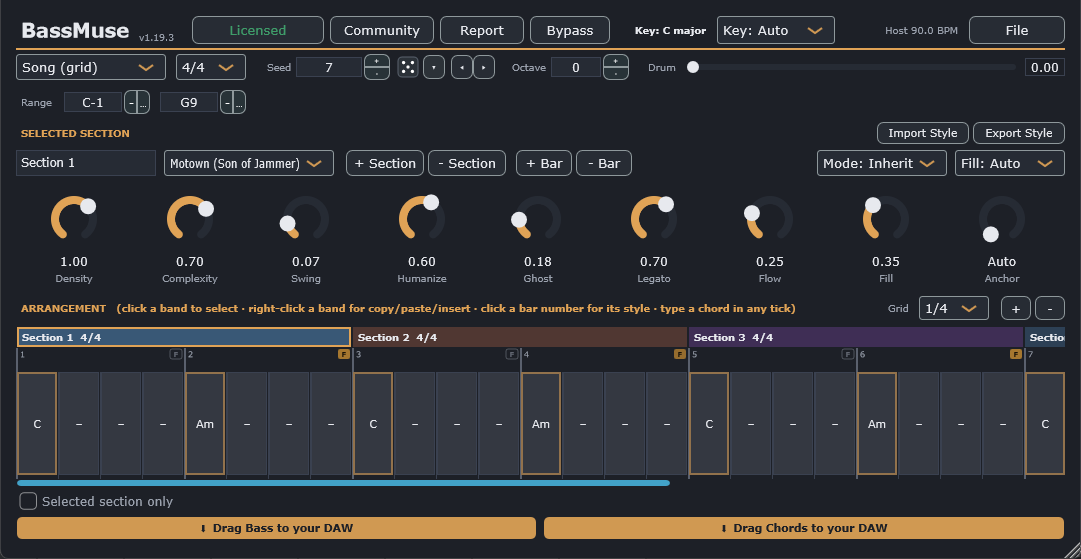Screen dimensions: 1081x559
Task: Click the Complexity knob
Action: point(190,218)
